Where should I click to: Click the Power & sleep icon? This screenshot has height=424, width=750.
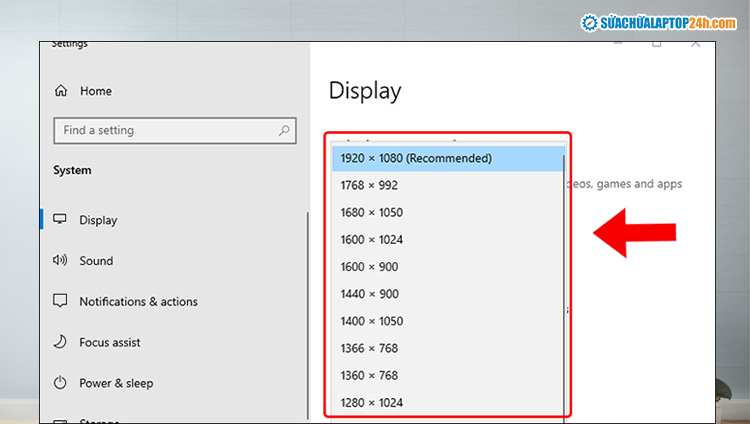click(60, 382)
